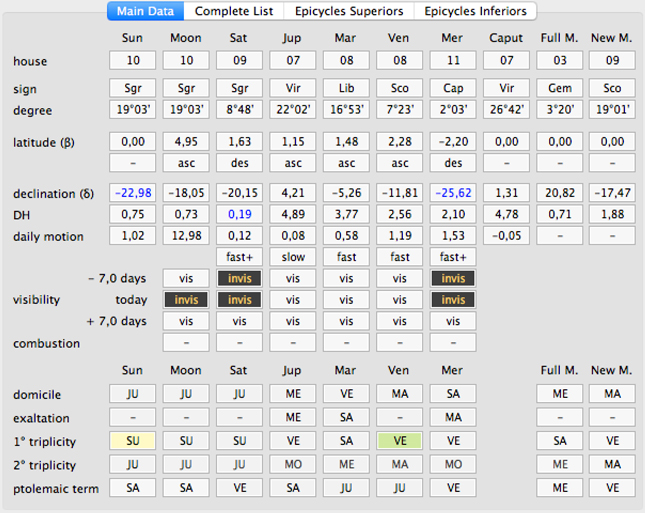Click the Mar degree value 16°53'

tap(346, 109)
